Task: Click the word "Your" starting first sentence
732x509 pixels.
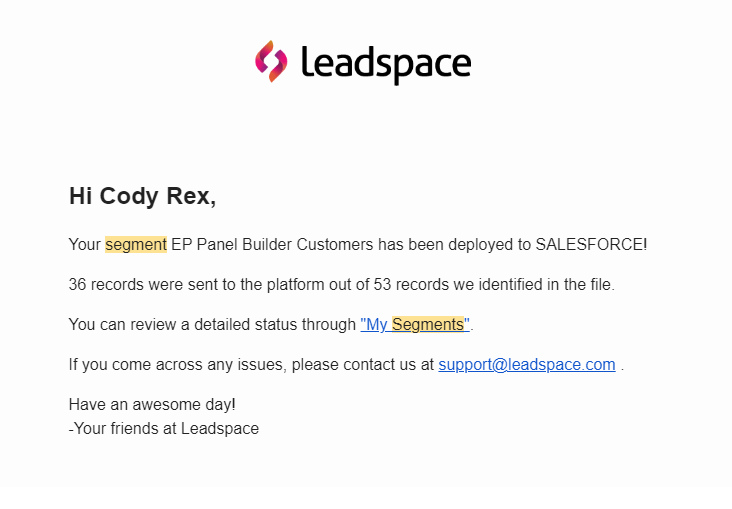Action: click(x=84, y=244)
